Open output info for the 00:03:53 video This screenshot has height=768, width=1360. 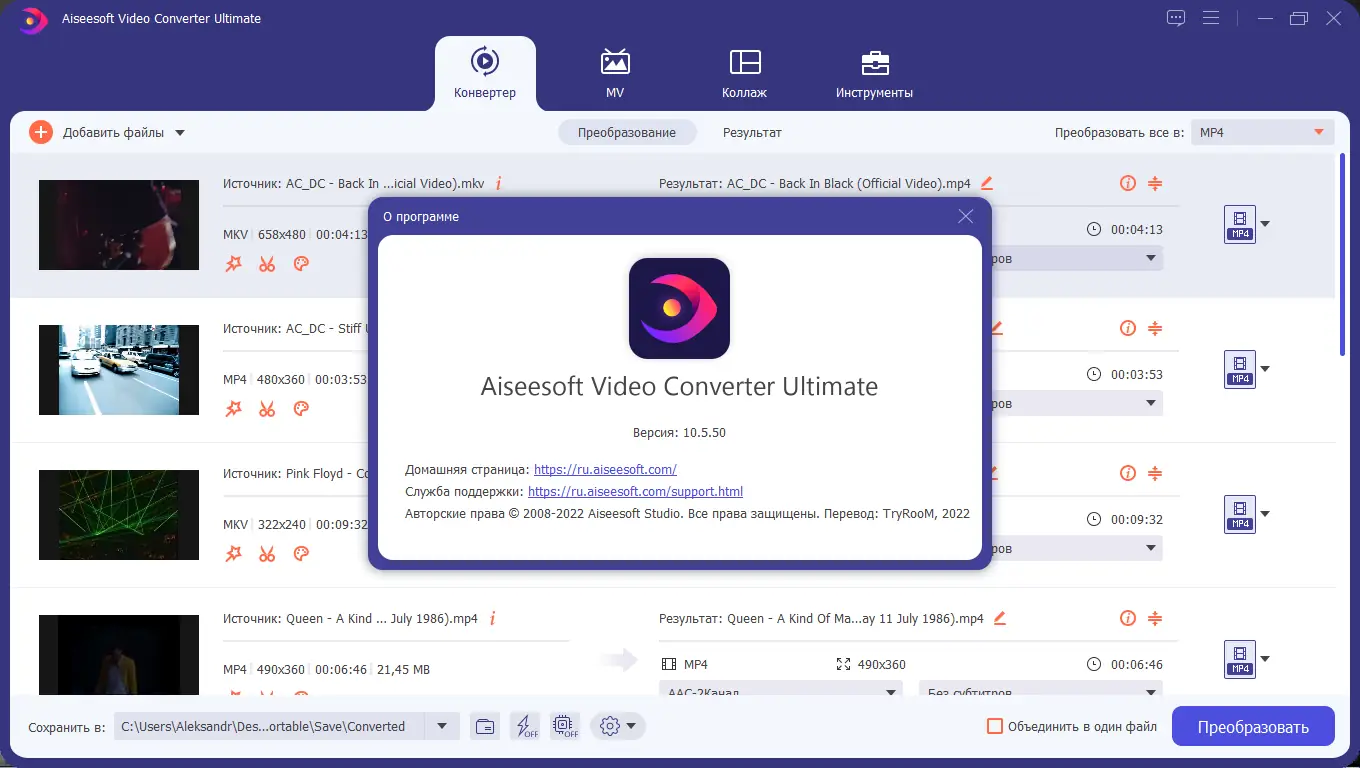tap(1128, 328)
